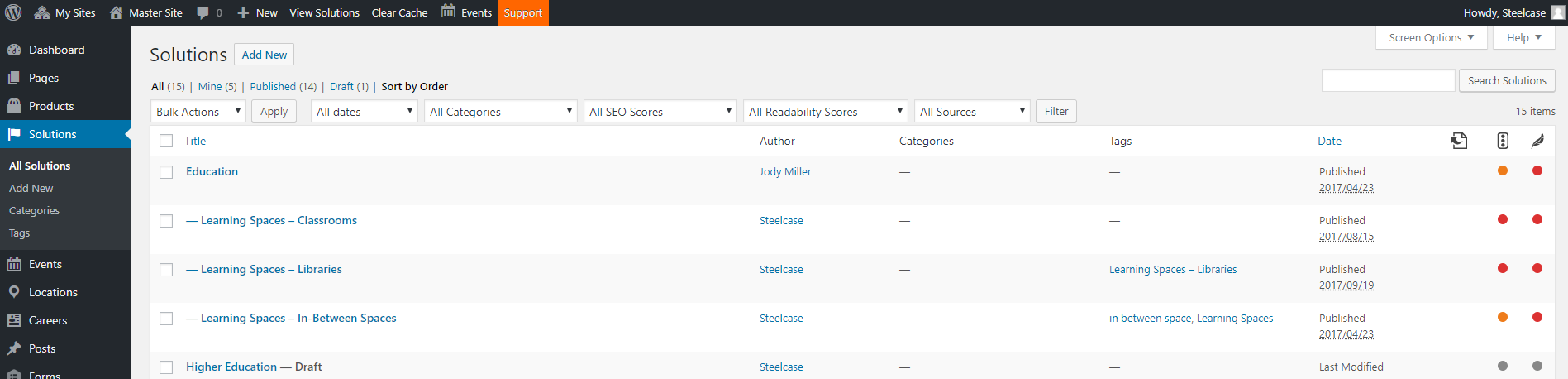Viewport: 1568px width, 379px height.
Task: Click the Events calendar icon in sidebar
Action: [x=14, y=264]
